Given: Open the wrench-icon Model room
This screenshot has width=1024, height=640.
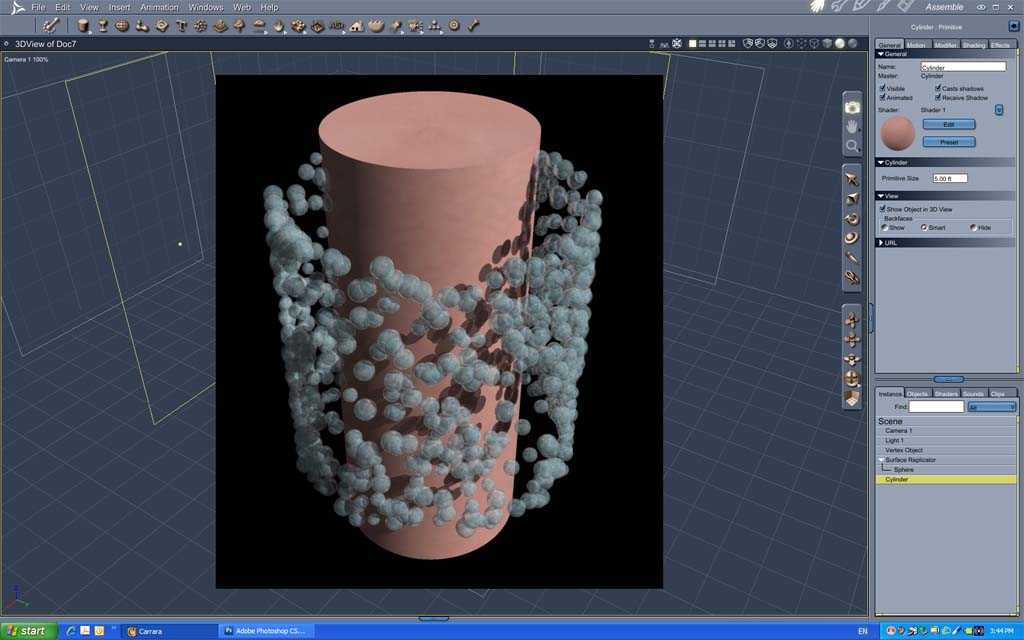Looking at the screenshot, I should coord(839,7).
